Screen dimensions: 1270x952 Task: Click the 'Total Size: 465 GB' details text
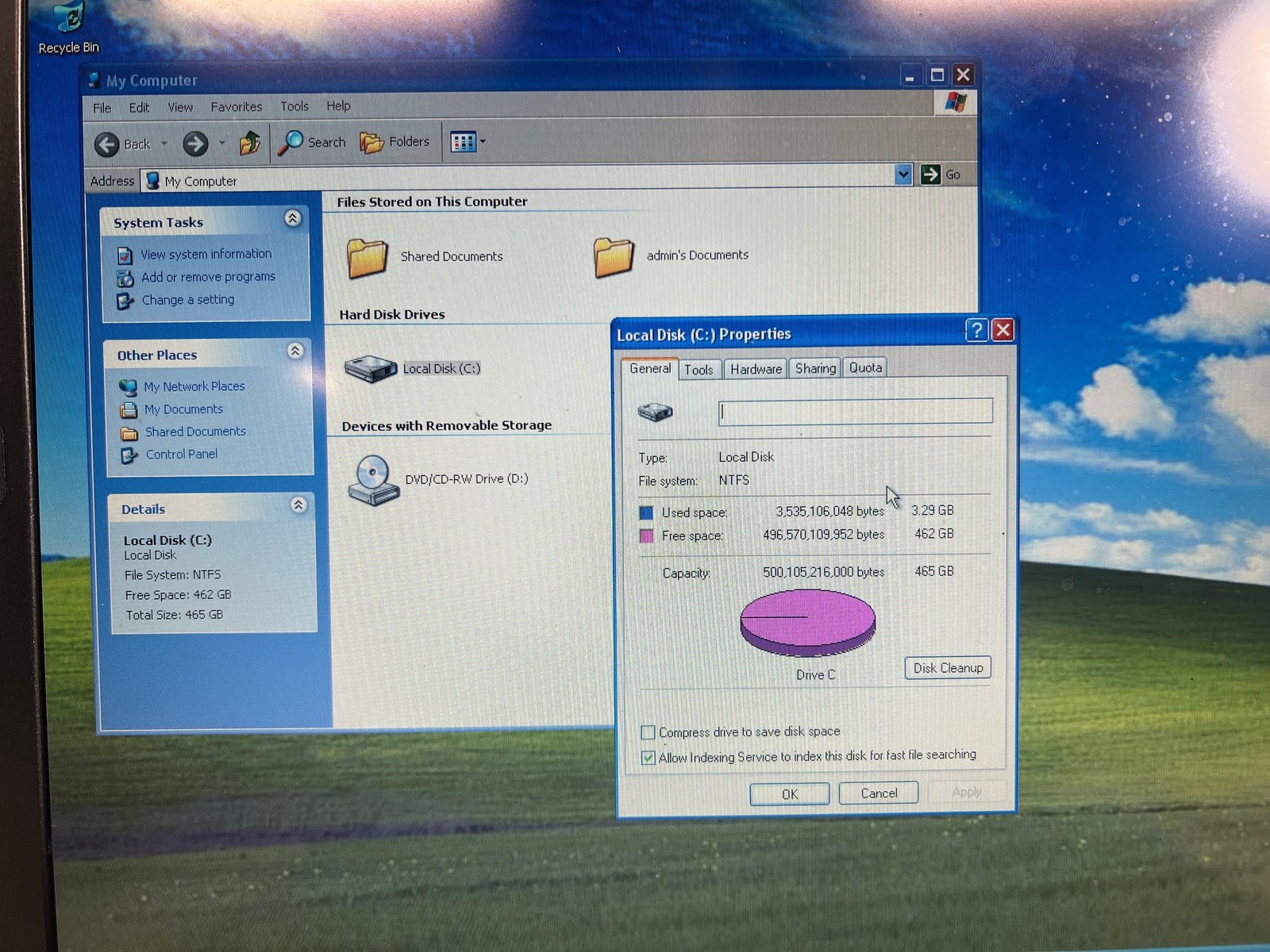pos(175,615)
